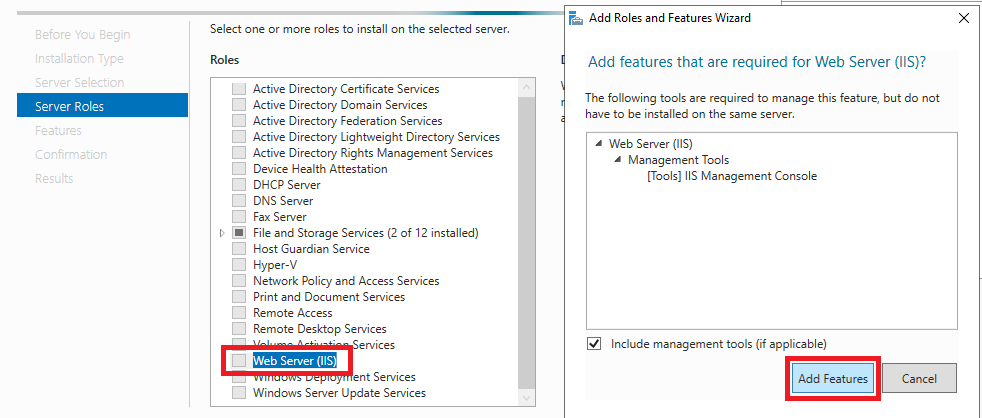Open the Before You Begin step

point(82,34)
